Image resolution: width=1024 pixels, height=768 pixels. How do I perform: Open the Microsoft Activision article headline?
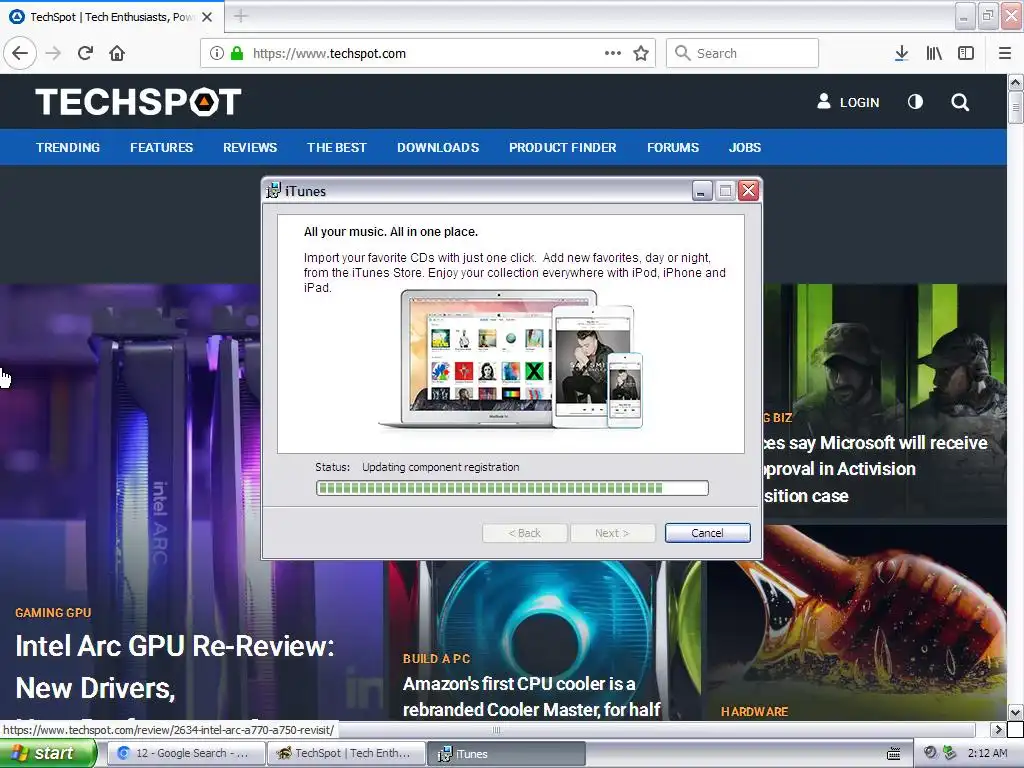[875, 469]
